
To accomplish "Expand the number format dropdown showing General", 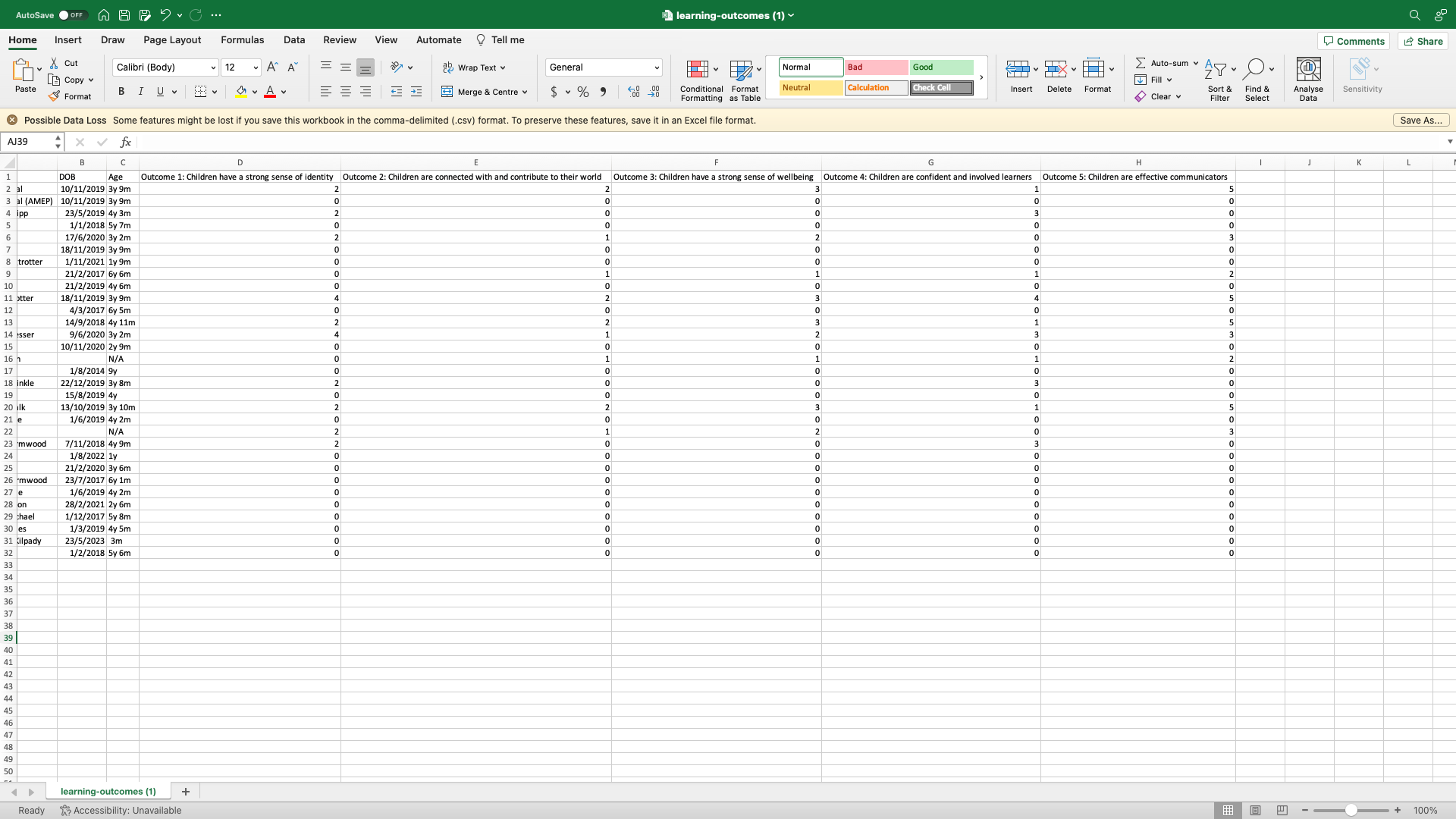I will pyautogui.click(x=655, y=67).
